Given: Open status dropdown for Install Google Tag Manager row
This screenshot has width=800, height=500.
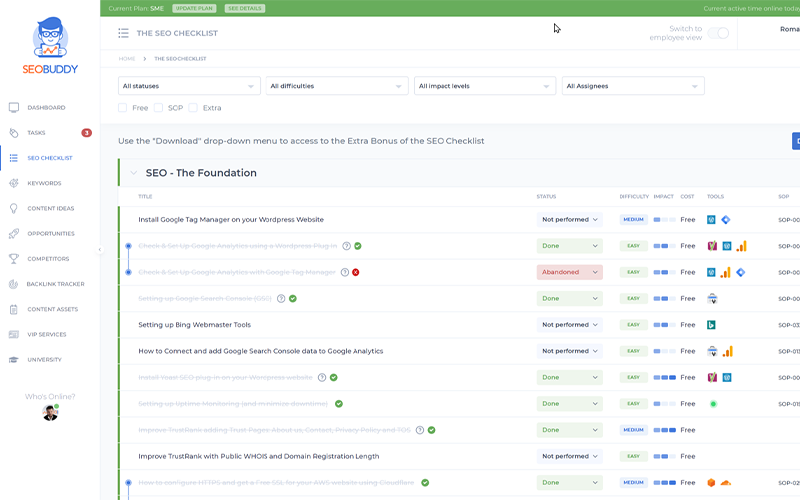Looking at the screenshot, I should [569, 219].
